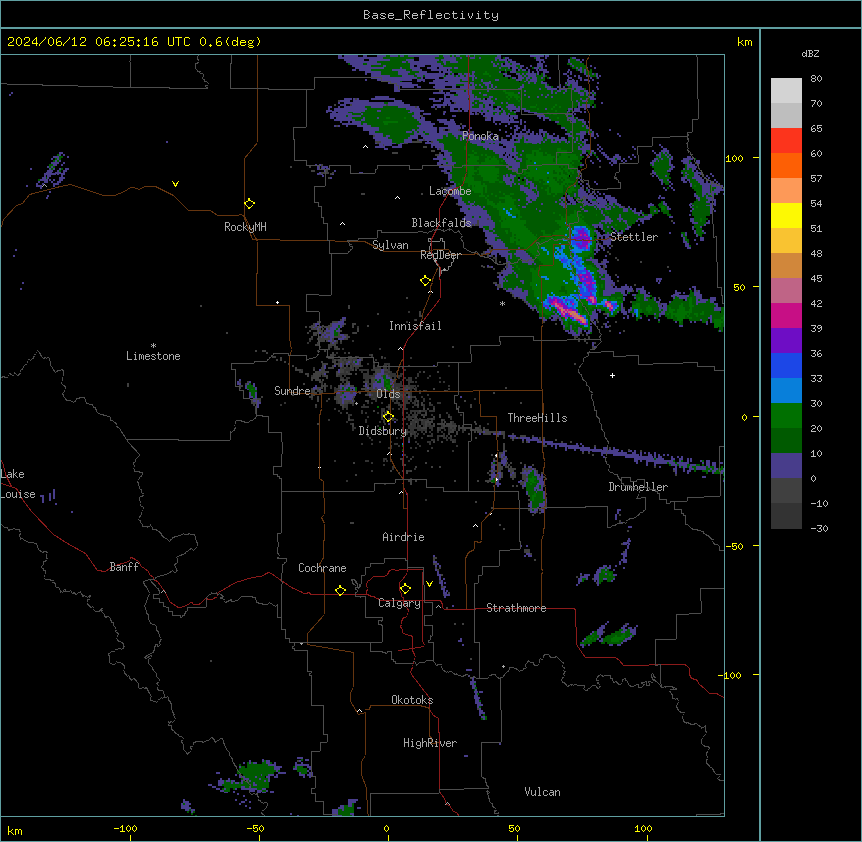Image resolution: width=862 pixels, height=842 pixels.
Task: Select the Banff label
Action: (x=124, y=567)
